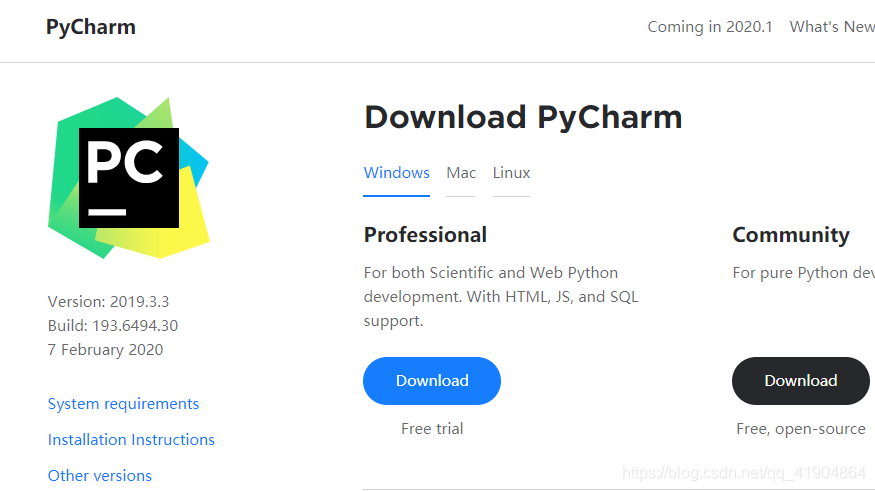The height and width of the screenshot is (491, 875).
Task: Click the Free trial label
Action: [x=432, y=429]
